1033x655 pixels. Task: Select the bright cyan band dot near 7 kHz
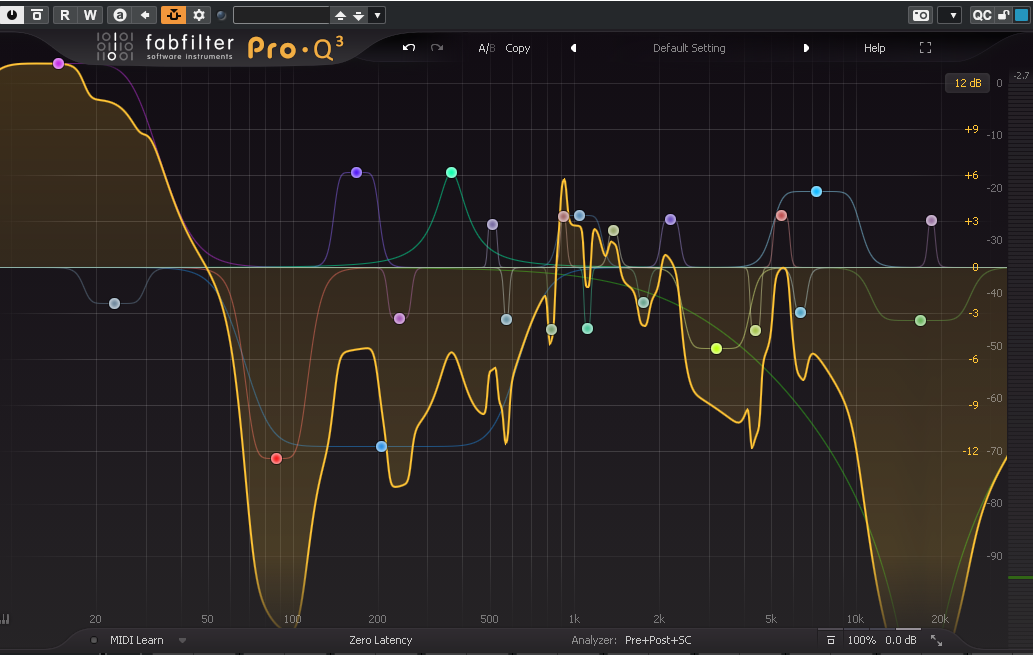[x=816, y=191]
